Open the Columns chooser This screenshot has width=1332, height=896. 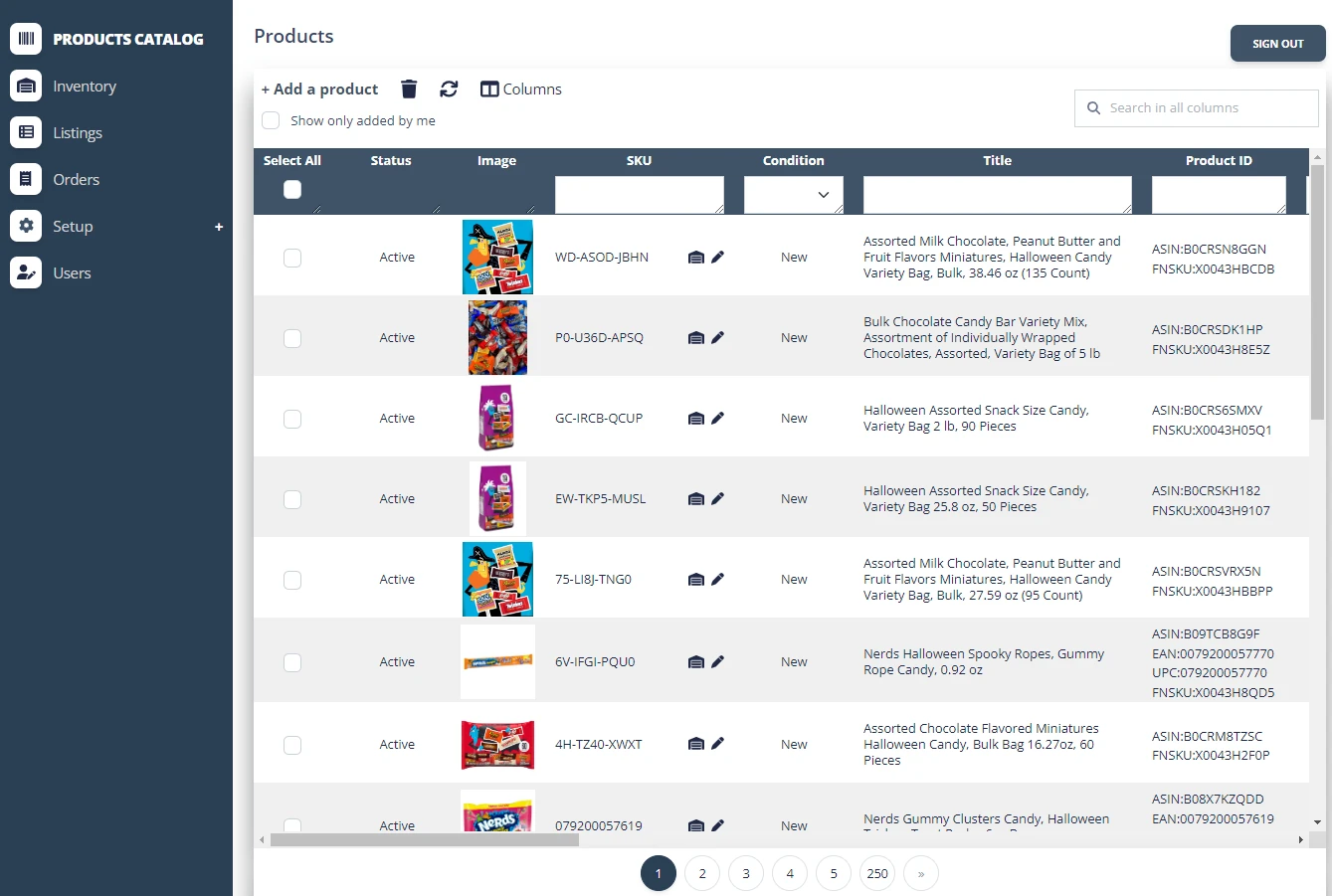tap(520, 90)
